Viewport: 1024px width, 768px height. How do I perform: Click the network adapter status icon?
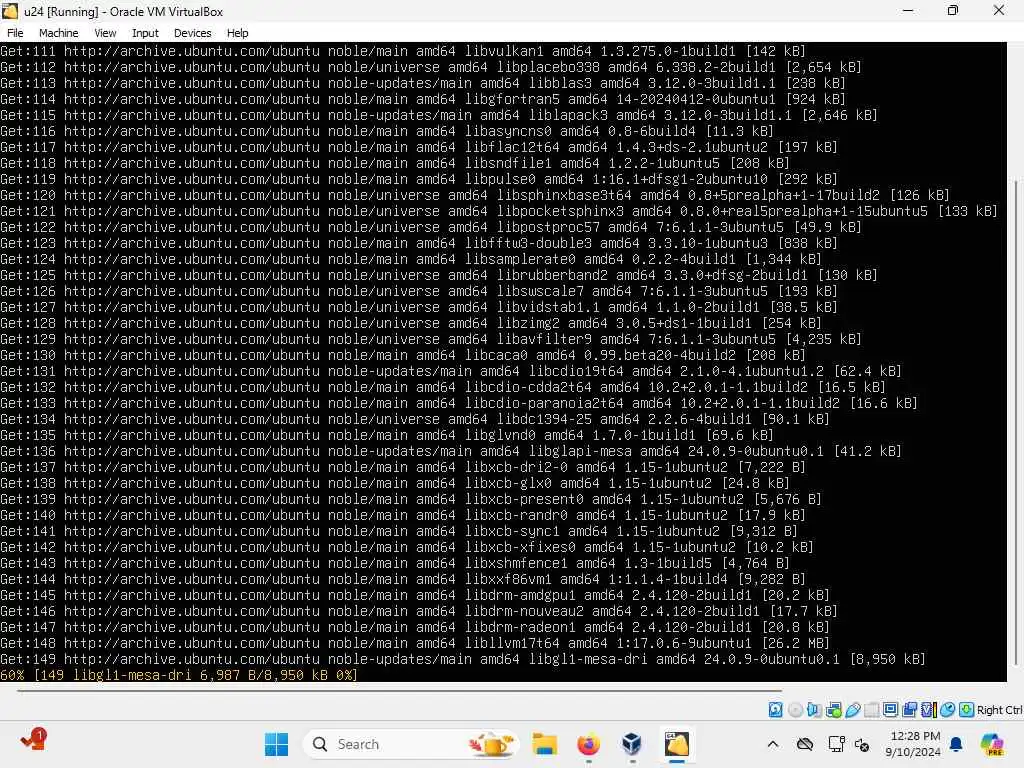pyautogui.click(x=834, y=710)
